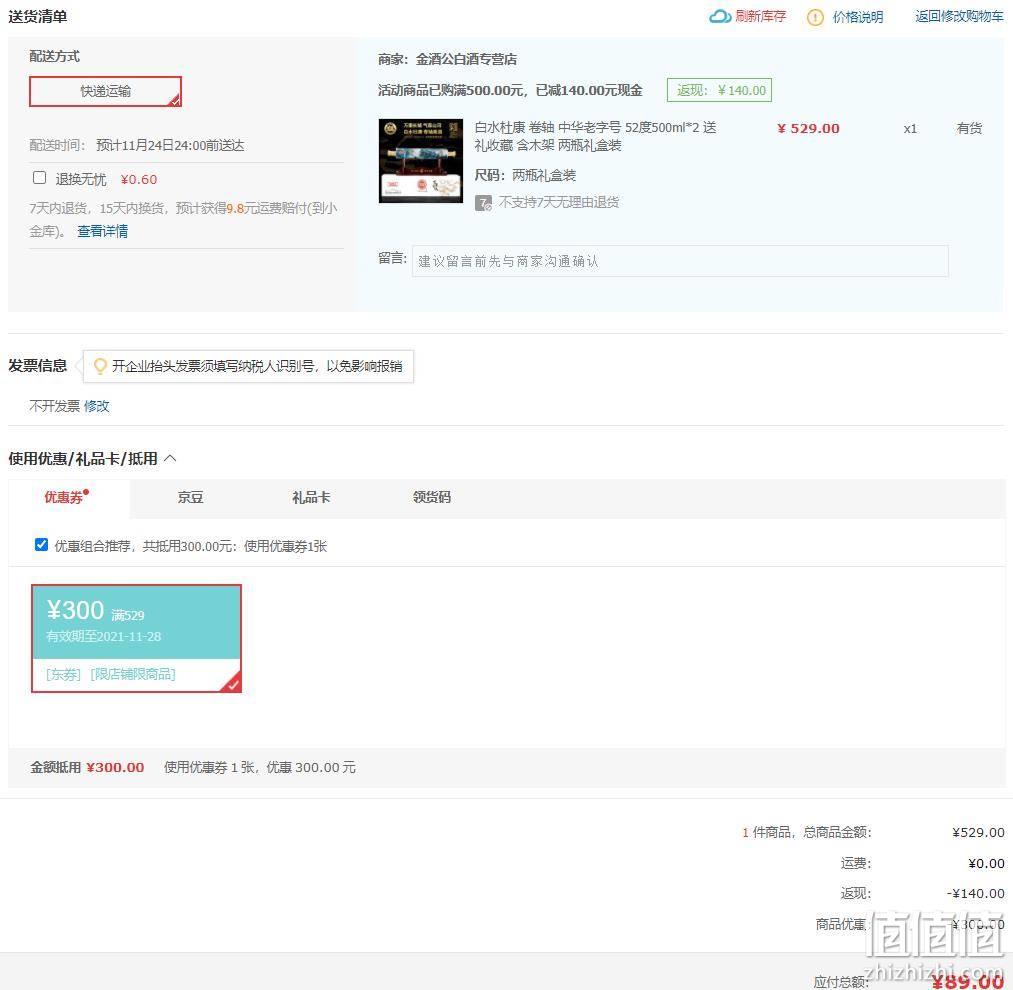The image size is (1013, 990).
Task: Focus the 留言 message input field
Action: click(x=680, y=261)
